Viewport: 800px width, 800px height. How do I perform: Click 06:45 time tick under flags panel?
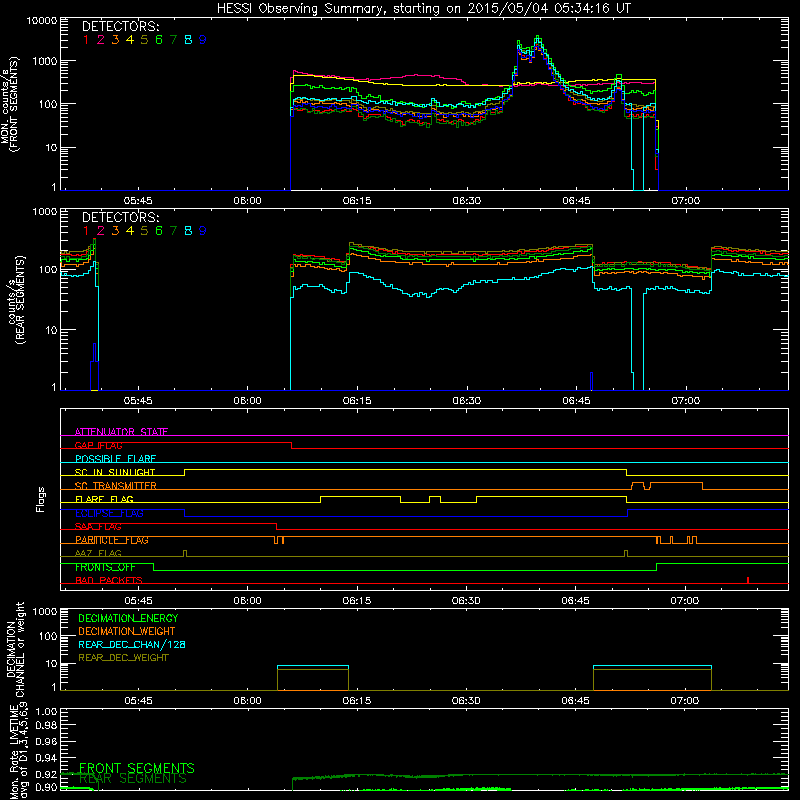pyautogui.click(x=576, y=601)
